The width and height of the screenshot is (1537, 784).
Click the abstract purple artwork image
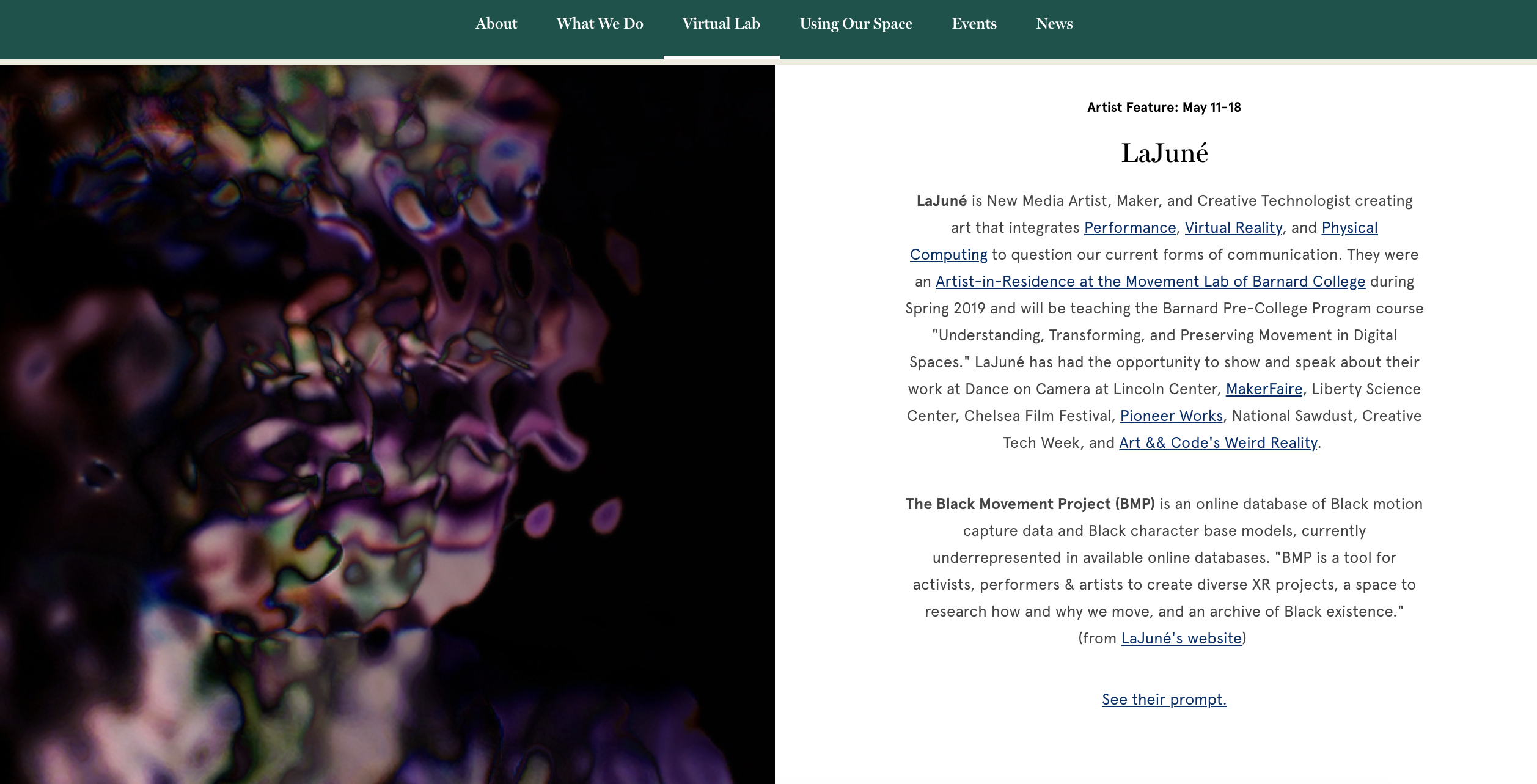(387, 425)
